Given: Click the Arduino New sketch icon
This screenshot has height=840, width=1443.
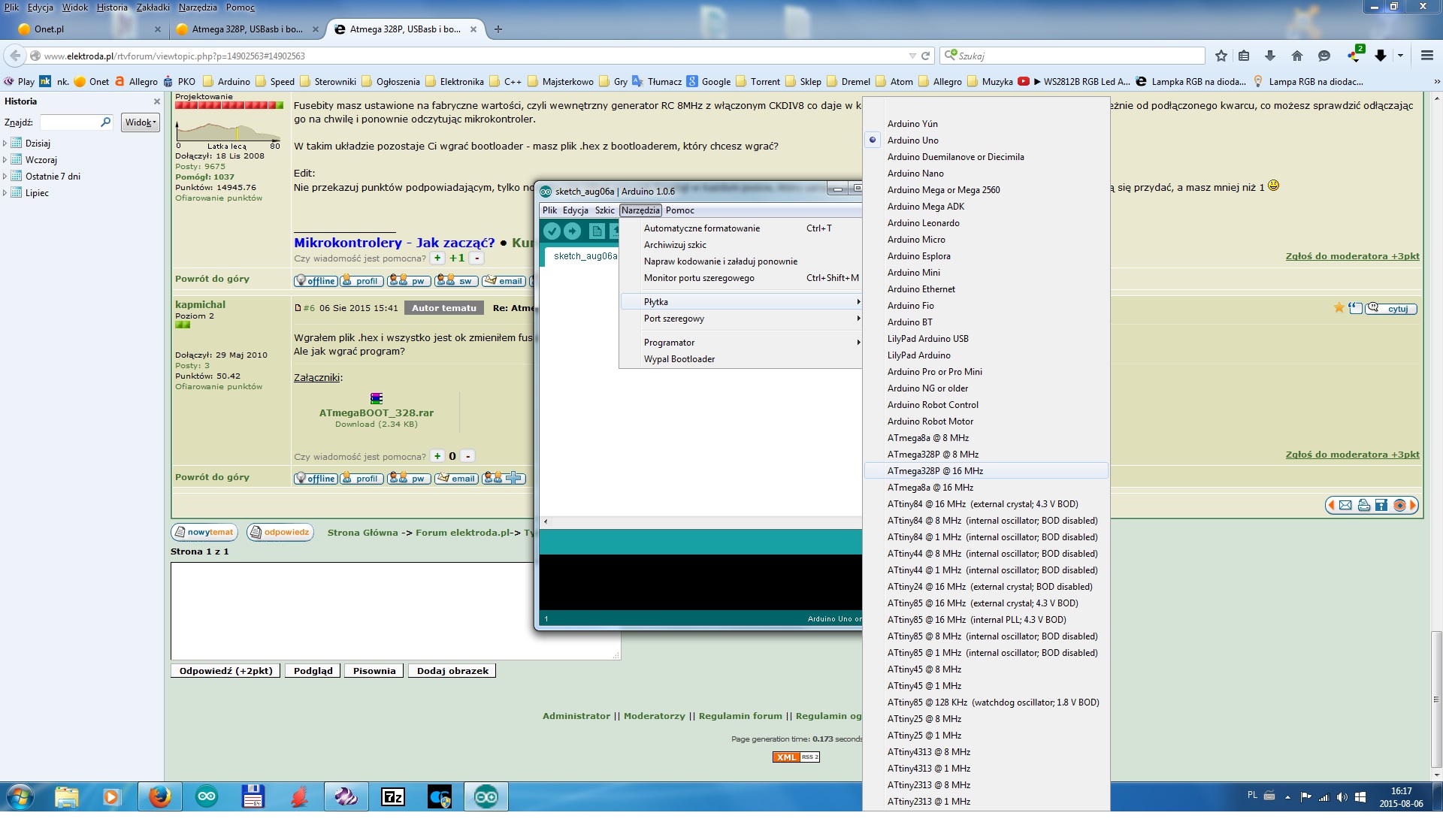Looking at the screenshot, I should [597, 231].
